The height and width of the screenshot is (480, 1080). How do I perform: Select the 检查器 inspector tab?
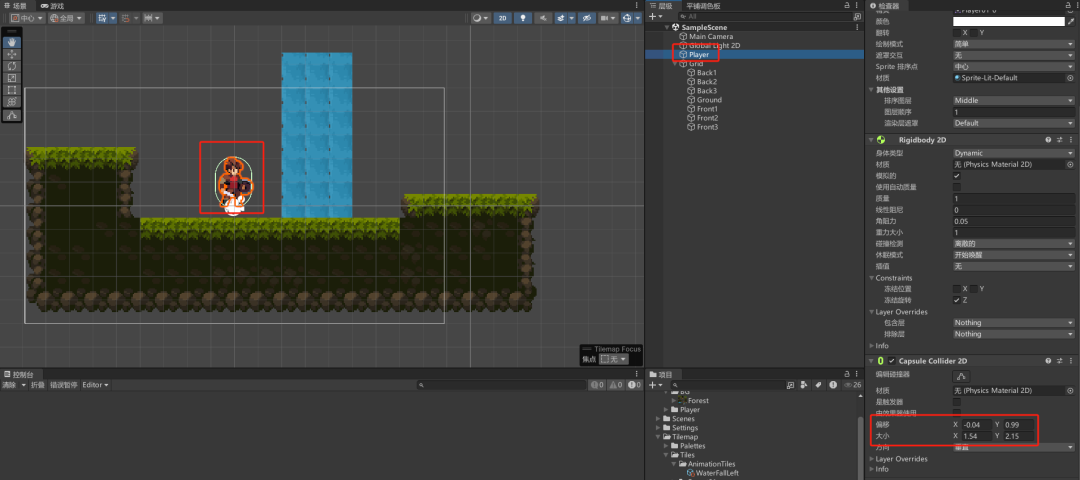click(x=884, y=6)
